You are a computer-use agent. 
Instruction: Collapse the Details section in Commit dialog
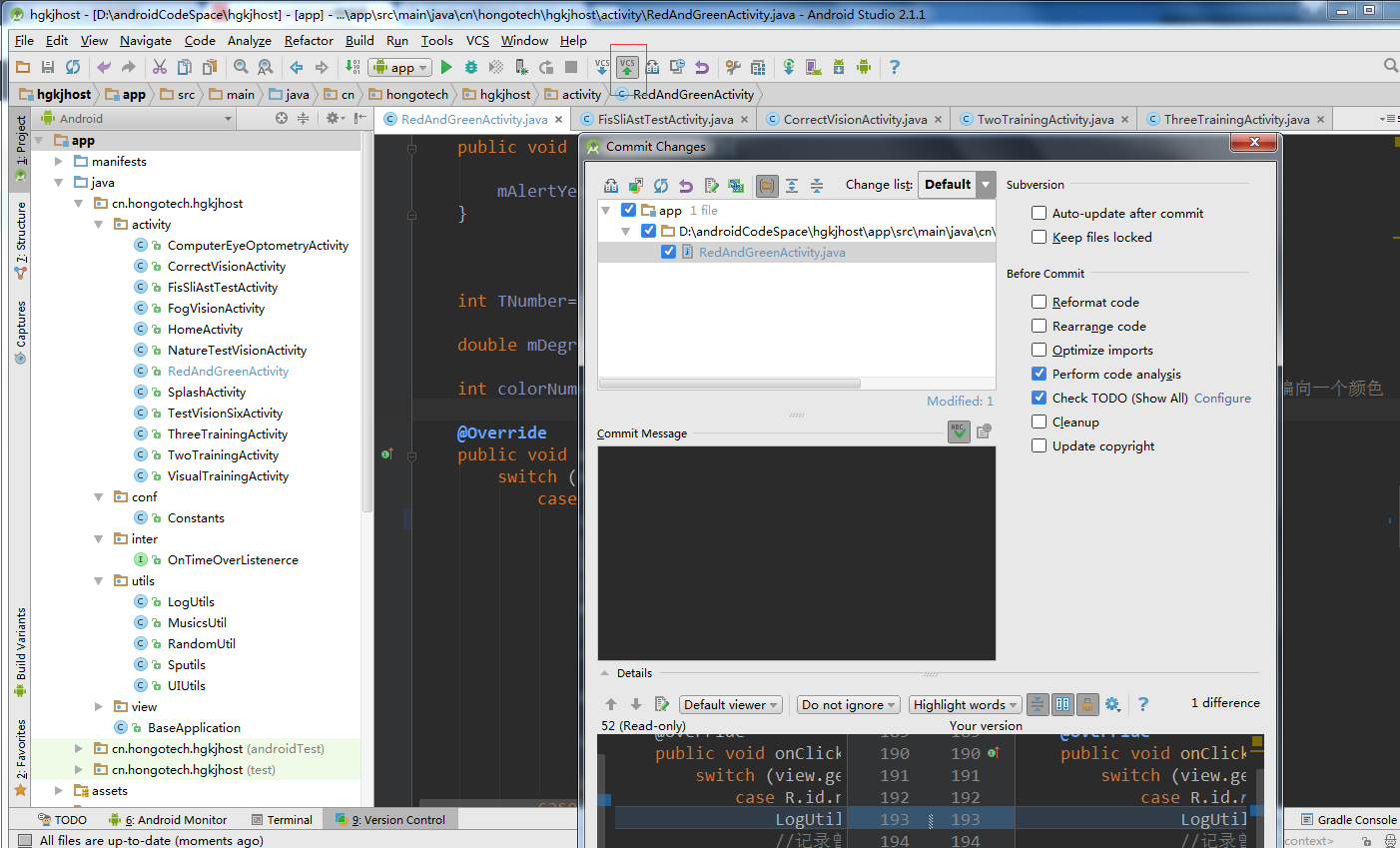click(605, 673)
